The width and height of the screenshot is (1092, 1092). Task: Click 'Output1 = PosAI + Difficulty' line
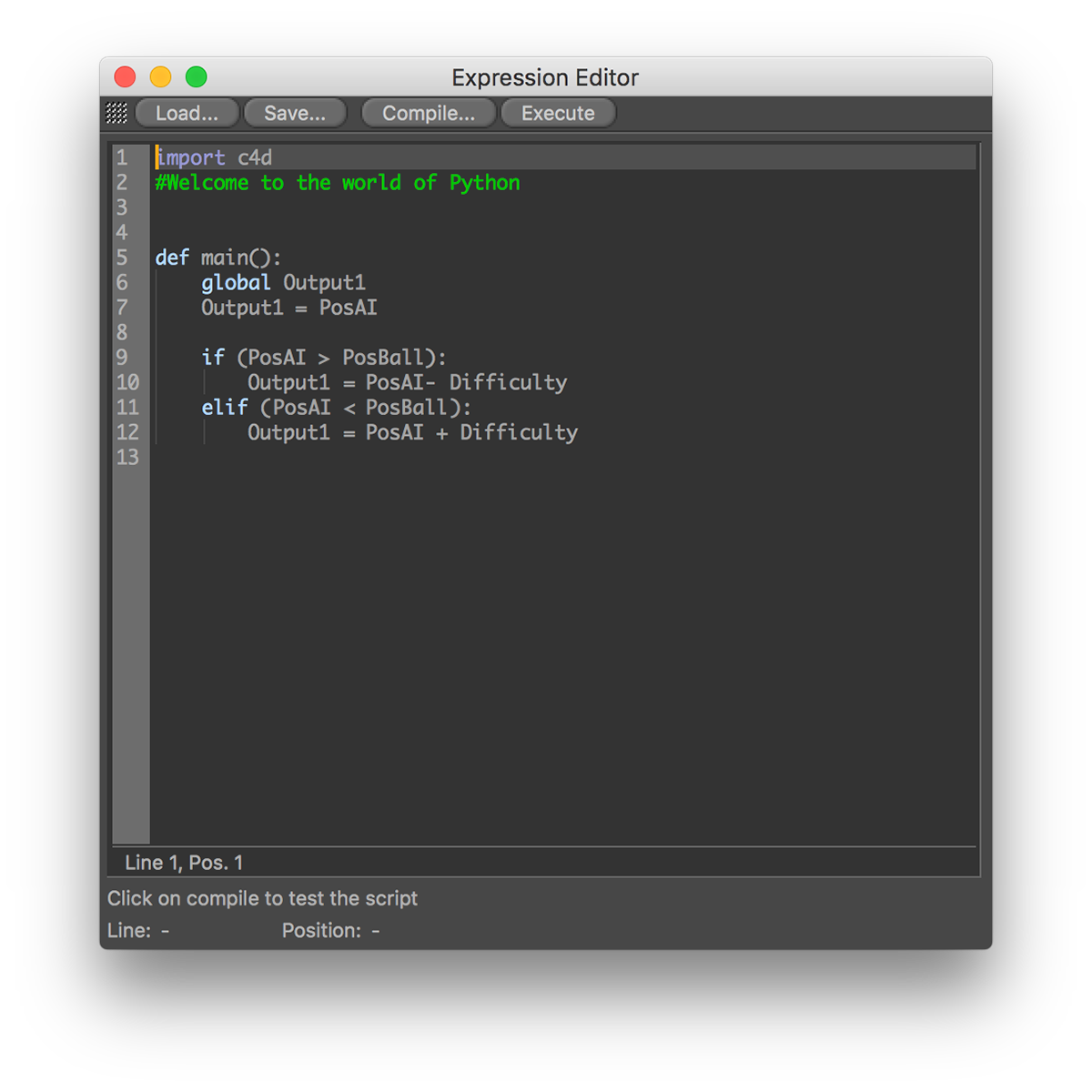click(412, 432)
